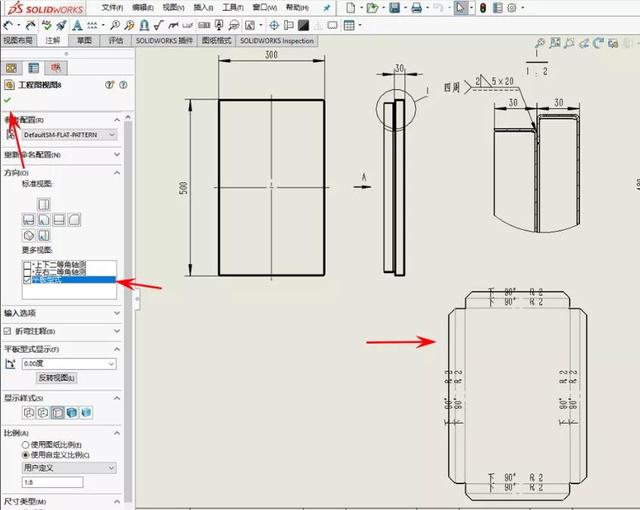Click the Format Painter icon
This screenshot has width=640, height=510.
click(62, 25)
